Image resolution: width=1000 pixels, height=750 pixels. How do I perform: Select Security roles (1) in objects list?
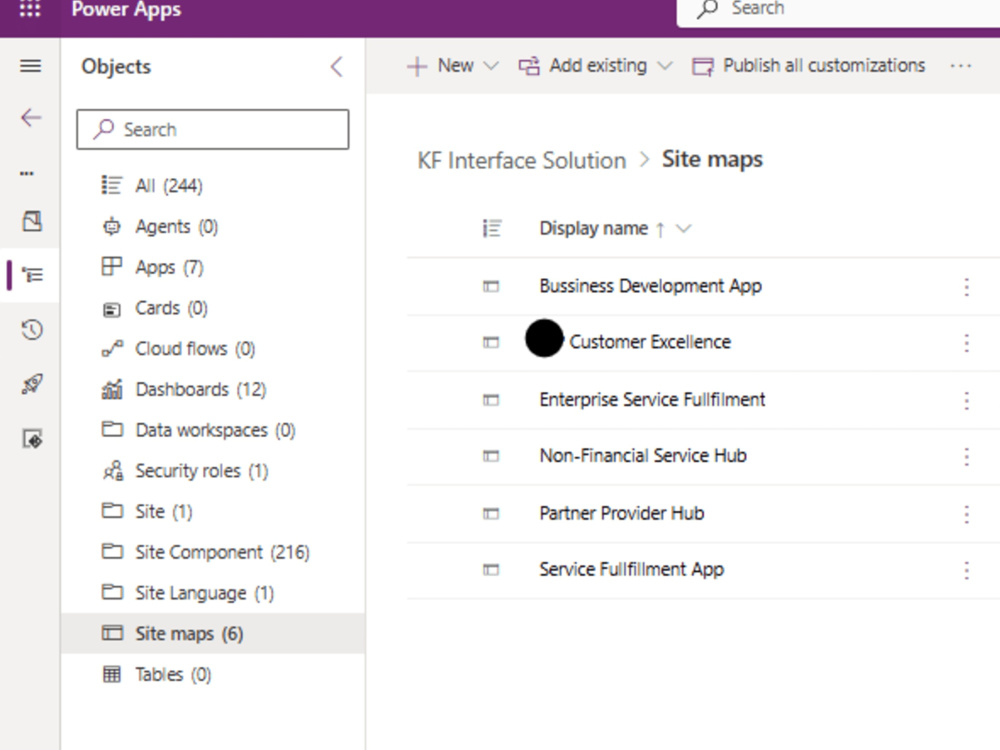point(213,471)
